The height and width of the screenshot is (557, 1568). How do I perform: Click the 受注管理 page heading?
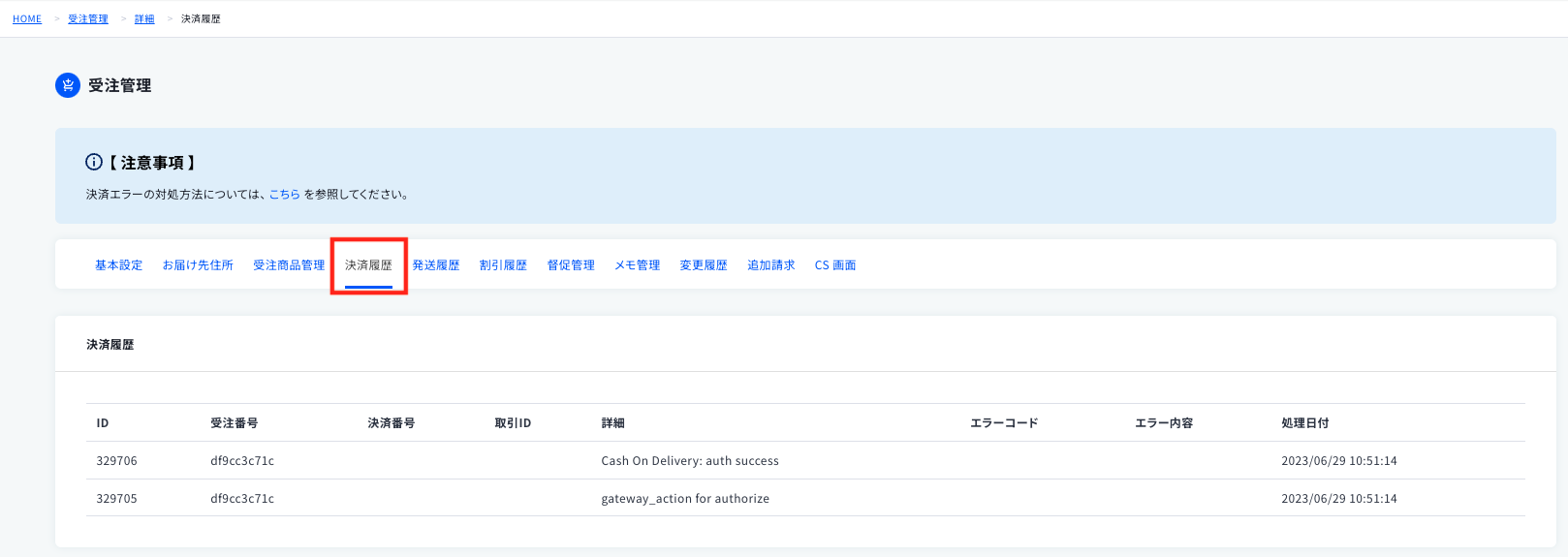tap(120, 85)
